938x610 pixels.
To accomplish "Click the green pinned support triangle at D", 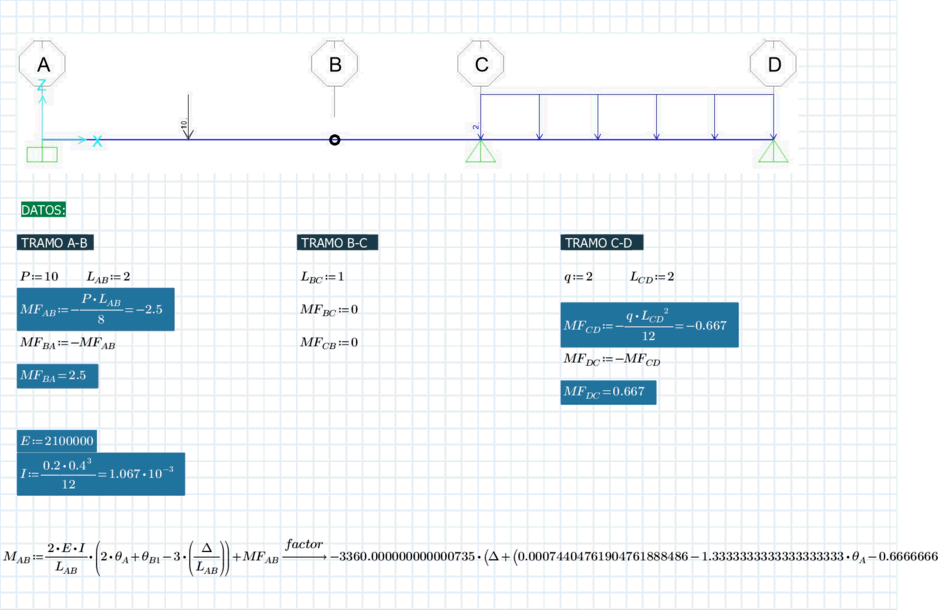I will 773,151.
